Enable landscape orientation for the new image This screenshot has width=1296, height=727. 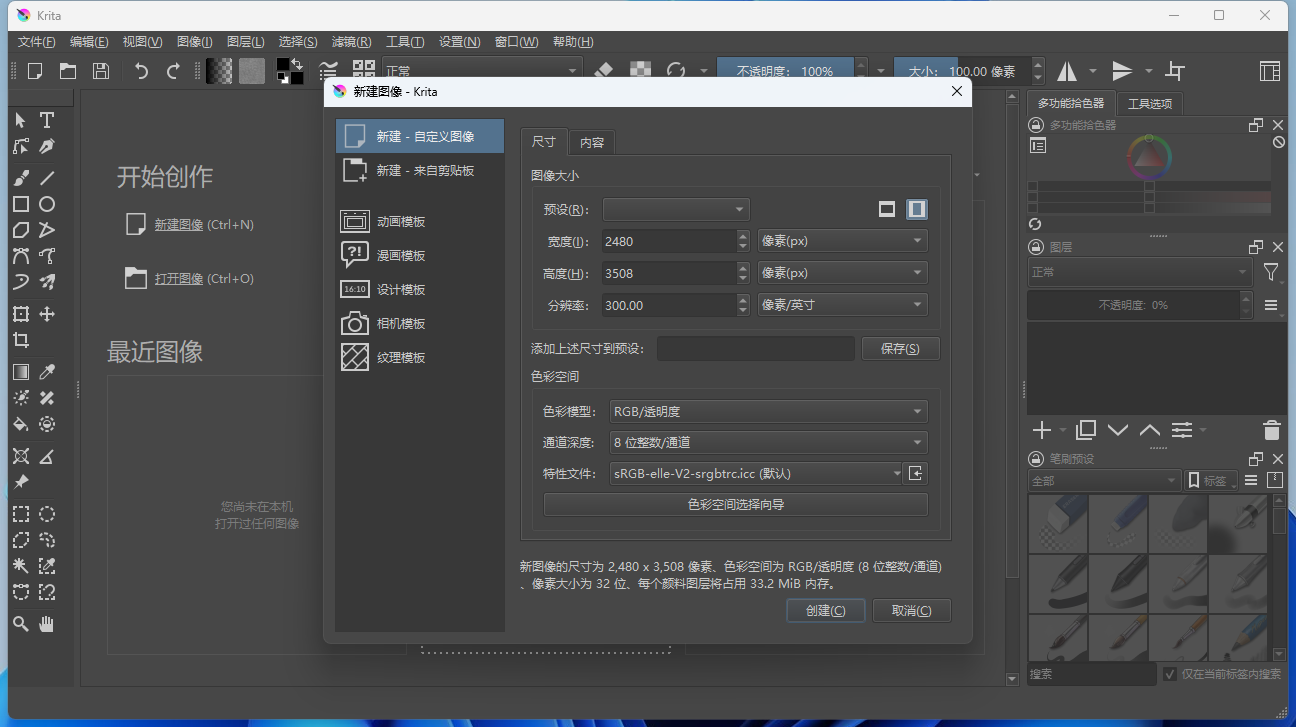point(887,209)
